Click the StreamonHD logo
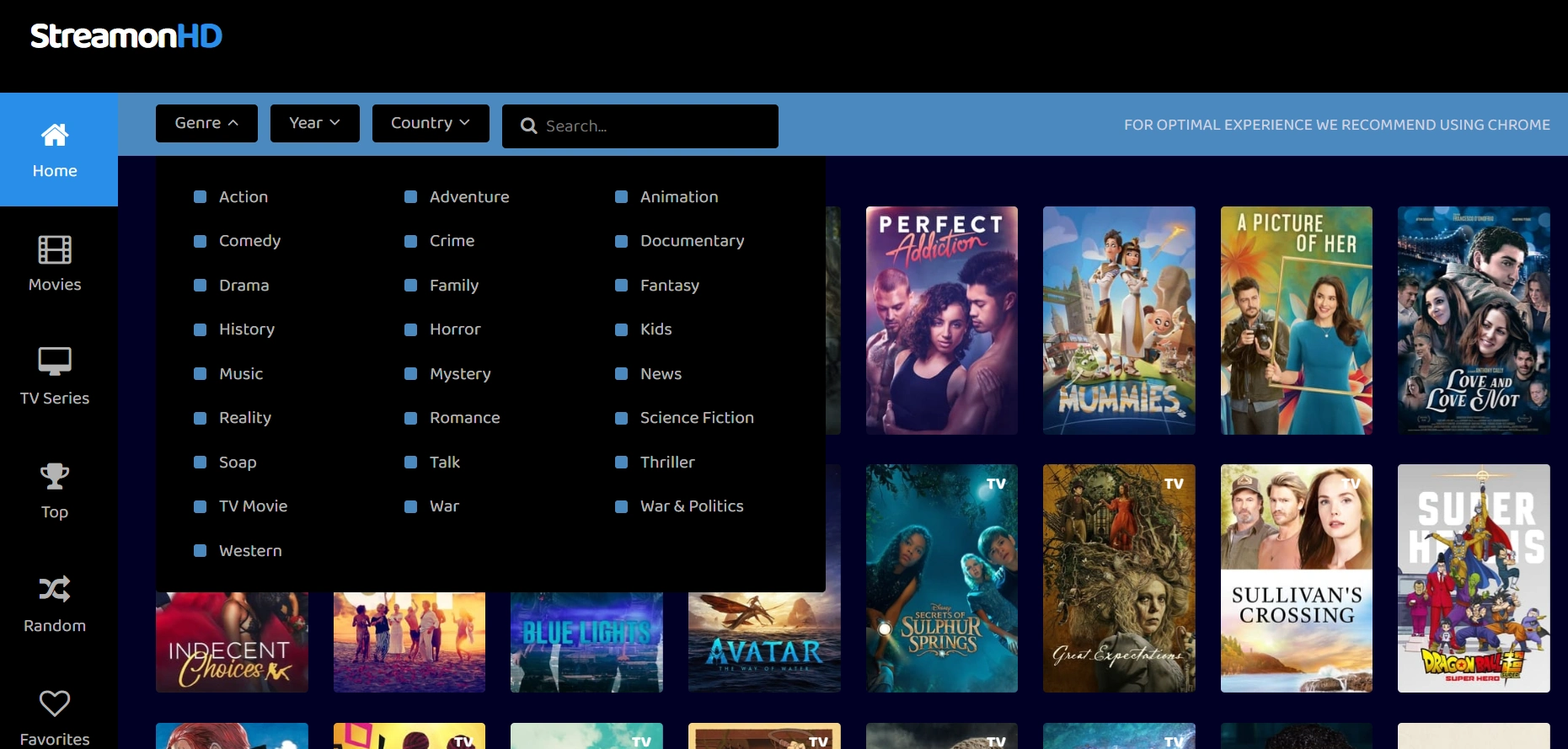 click(x=126, y=36)
